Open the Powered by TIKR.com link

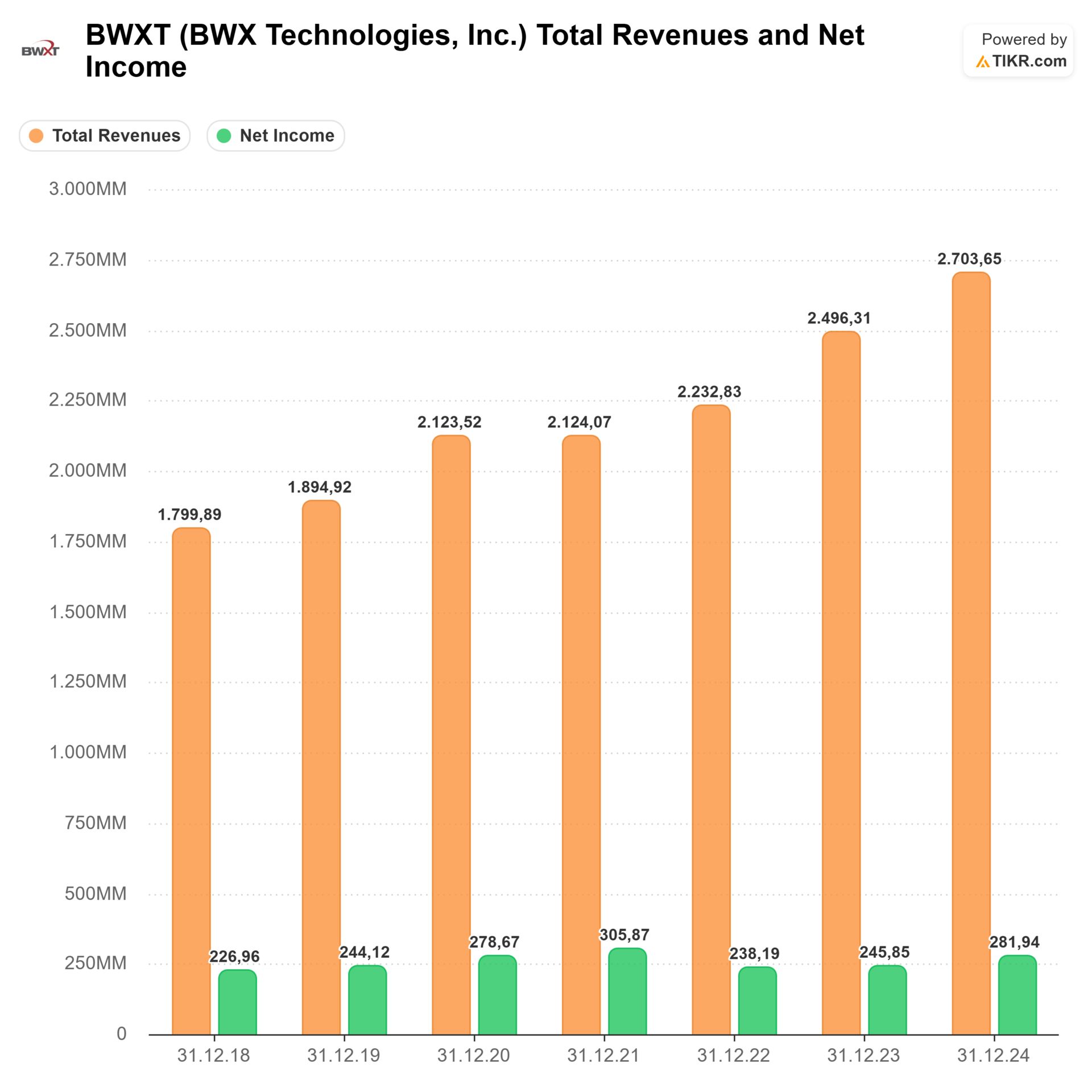point(1018,50)
